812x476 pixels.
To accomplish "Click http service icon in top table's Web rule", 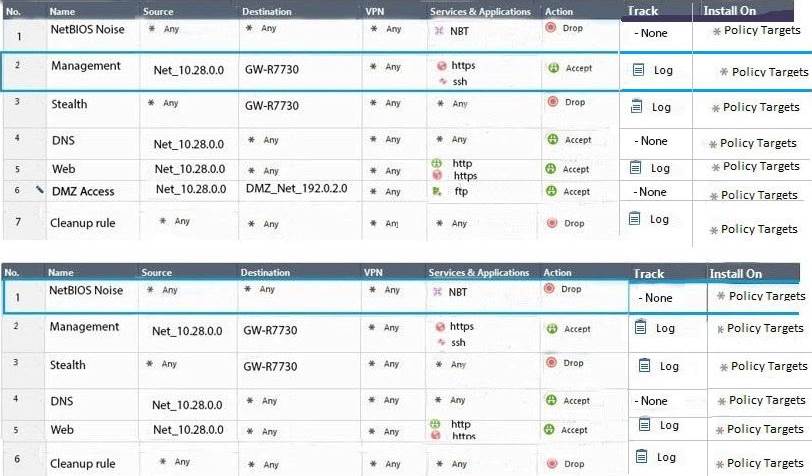I will click(x=436, y=163).
